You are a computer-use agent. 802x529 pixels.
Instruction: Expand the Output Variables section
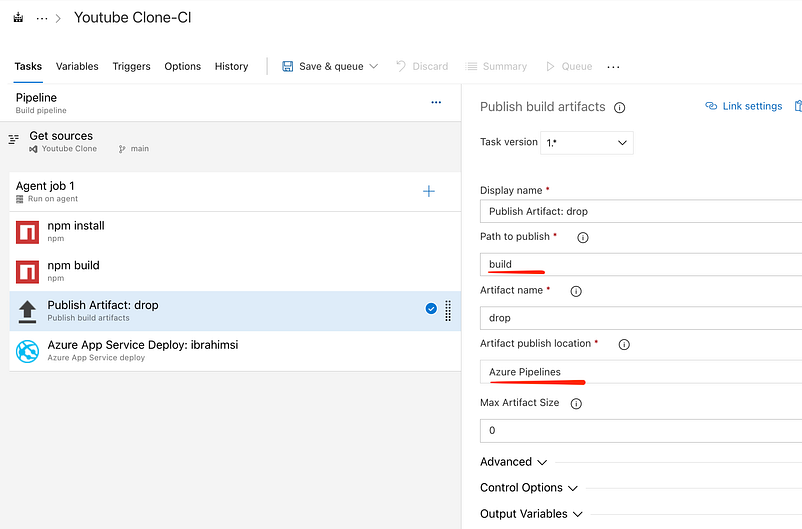pyautogui.click(x=531, y=514)
